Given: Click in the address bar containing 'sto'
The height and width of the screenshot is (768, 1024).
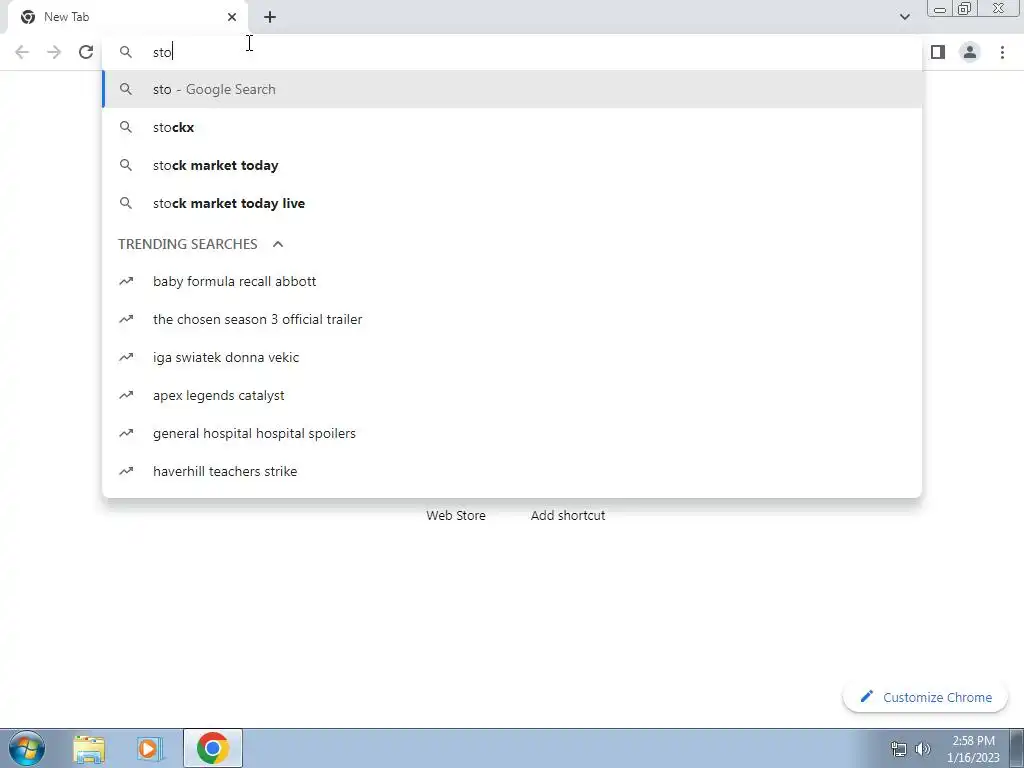Looking at the screenshot, I should tap(513, 52).
